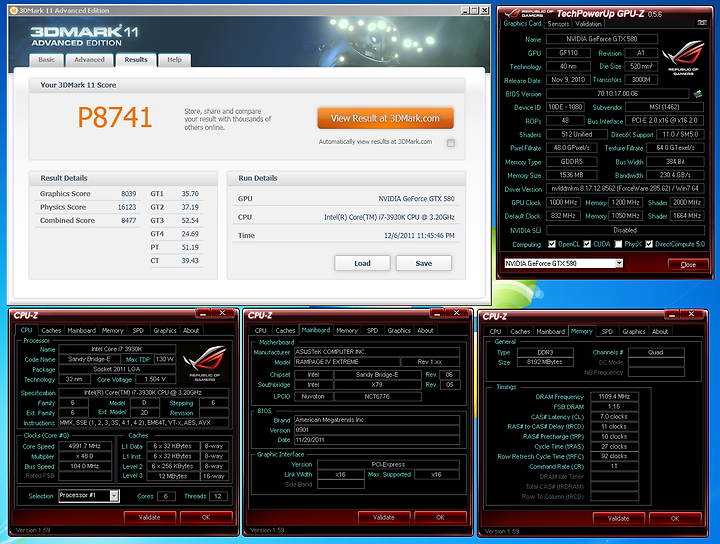
Task: Open Graphics tab in CPU-Z mainboard window
Action: pos(399,331)
